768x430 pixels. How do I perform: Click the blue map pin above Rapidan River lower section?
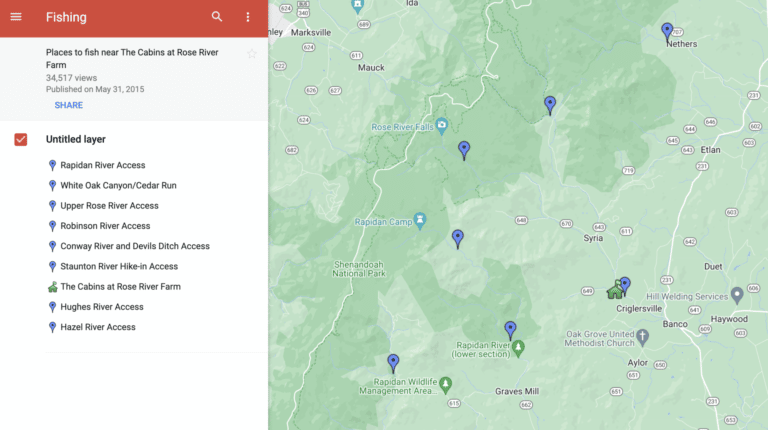coord(510,331)
